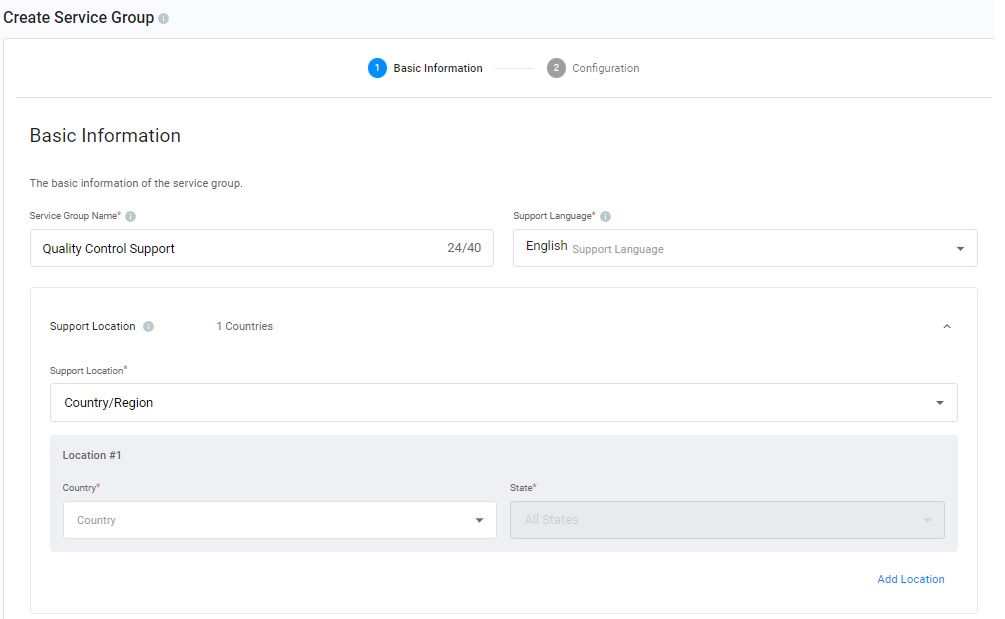Open the Country/Region support location dropdown
Screen dimensions: 1005x619
pyautogui.click(x=939, y=403)
